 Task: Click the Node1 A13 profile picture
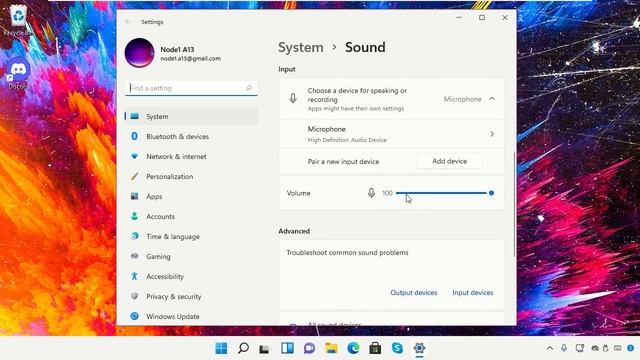tap(140, 53)
